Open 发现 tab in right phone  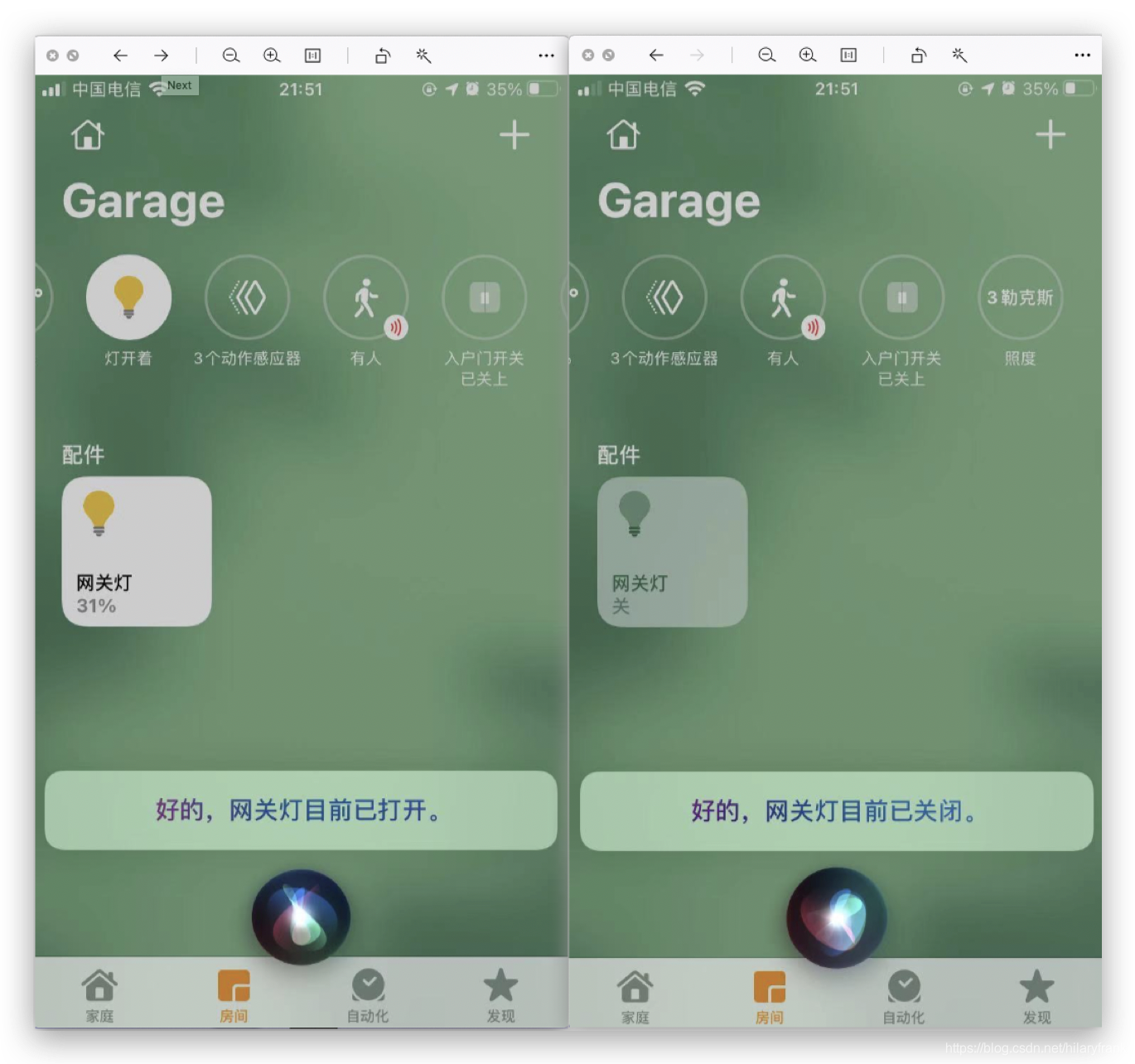[1036, 997]
